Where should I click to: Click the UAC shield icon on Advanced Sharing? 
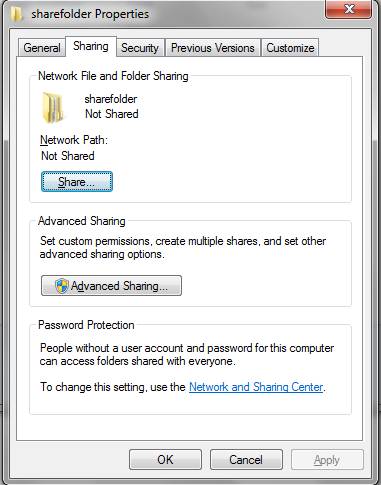click(x=62, y=286)
